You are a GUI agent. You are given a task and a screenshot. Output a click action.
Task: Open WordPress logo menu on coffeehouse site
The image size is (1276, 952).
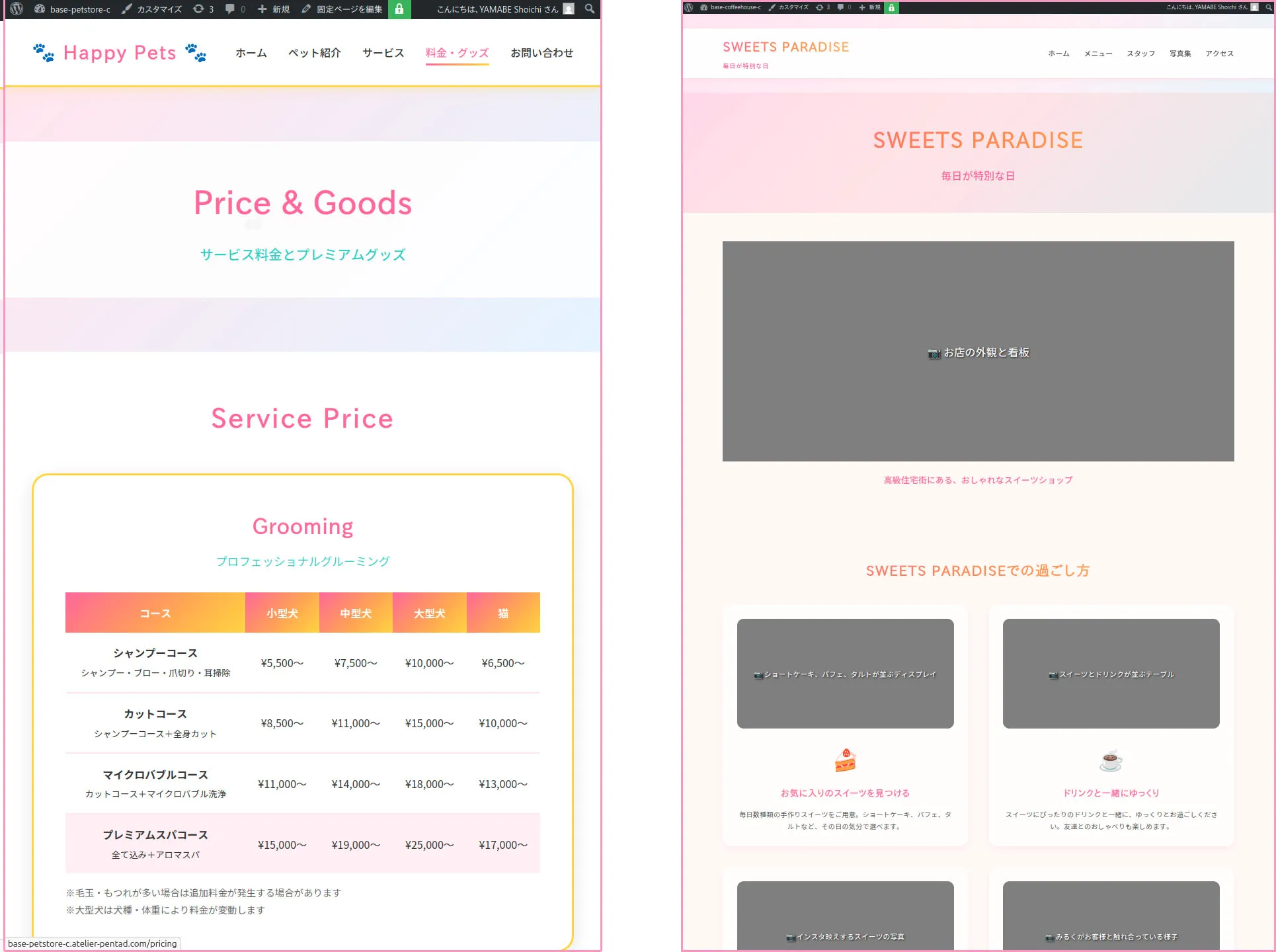[x=689, y=7]
